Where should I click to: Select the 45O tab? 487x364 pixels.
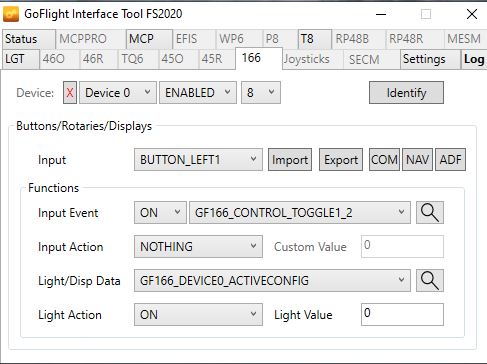(178, 59)
